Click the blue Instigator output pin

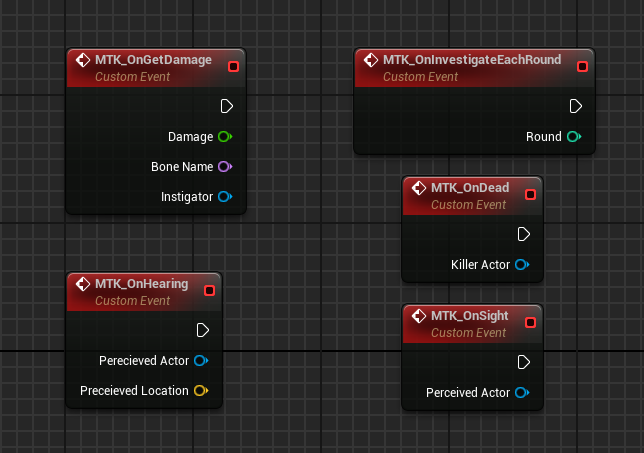[224, 197]
